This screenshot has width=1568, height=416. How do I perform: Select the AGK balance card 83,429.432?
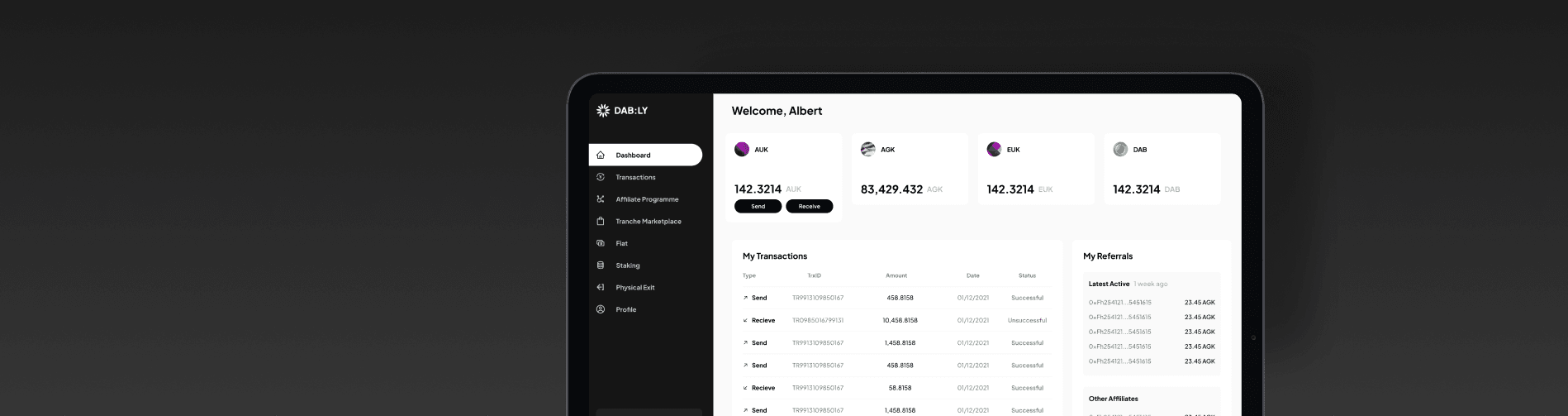[910, 169]
